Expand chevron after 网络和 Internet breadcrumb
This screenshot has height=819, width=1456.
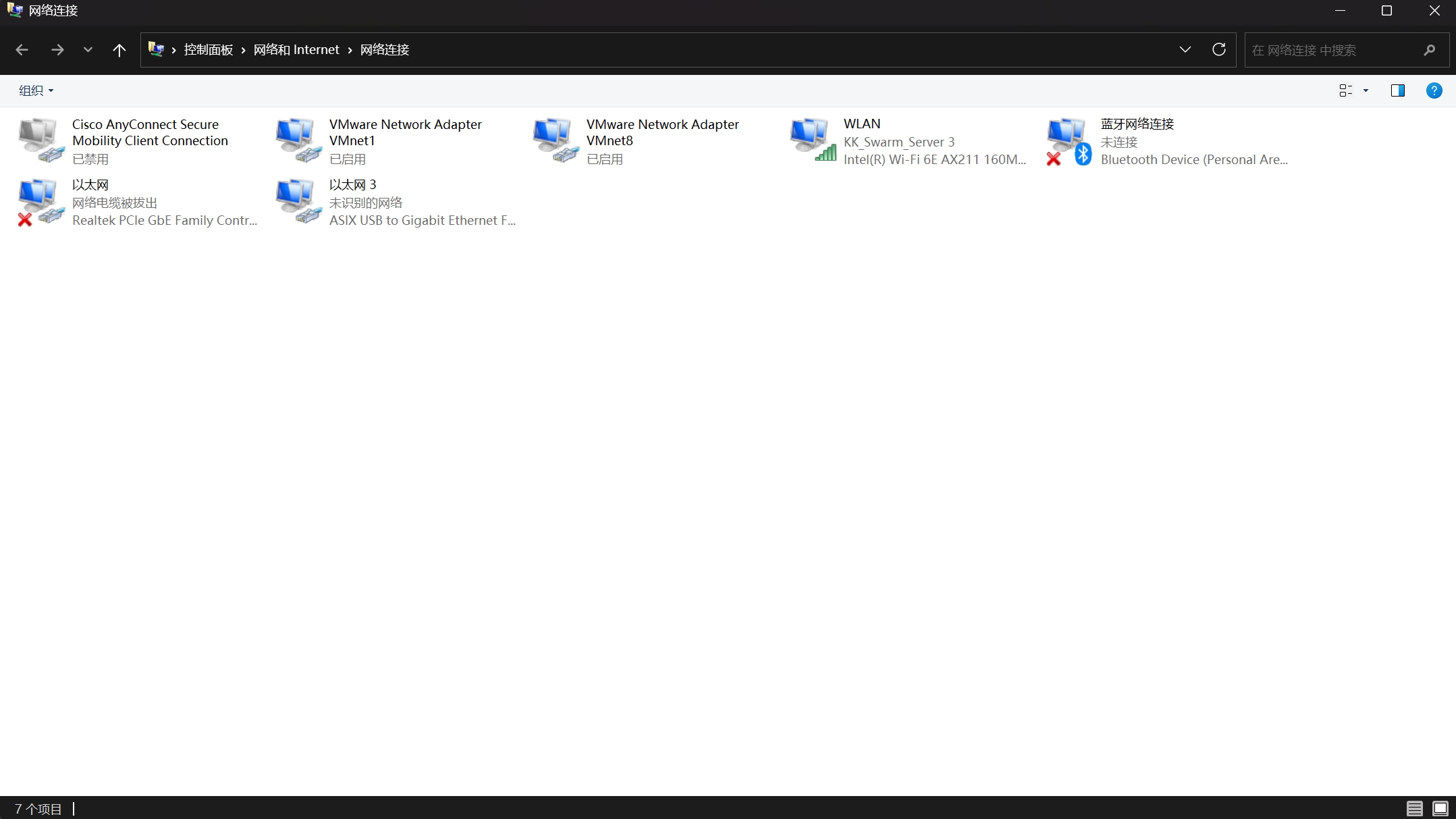[x=350, y=50]
